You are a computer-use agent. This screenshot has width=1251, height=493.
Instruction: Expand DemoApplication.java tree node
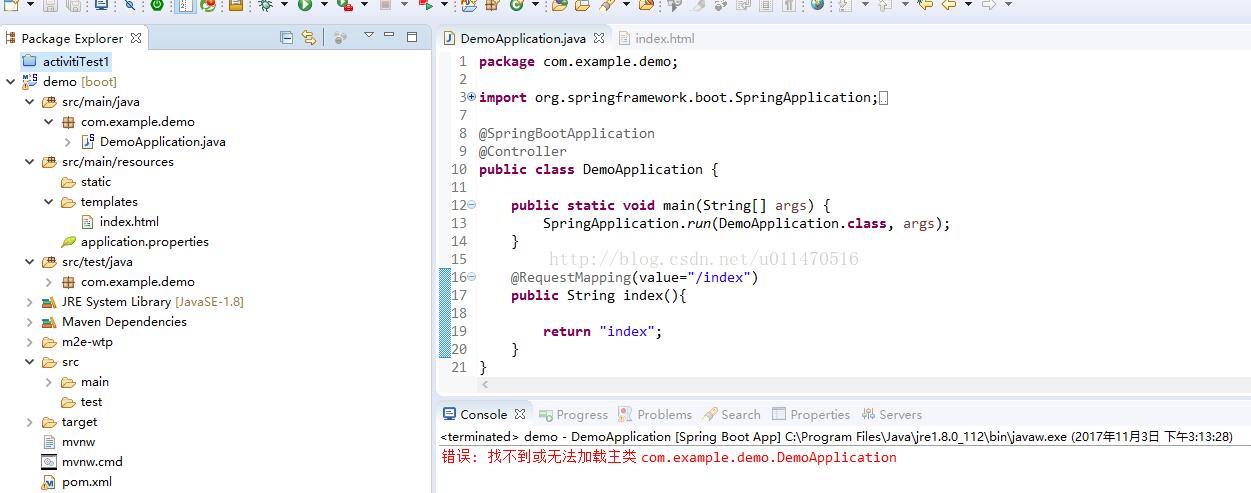68,142
